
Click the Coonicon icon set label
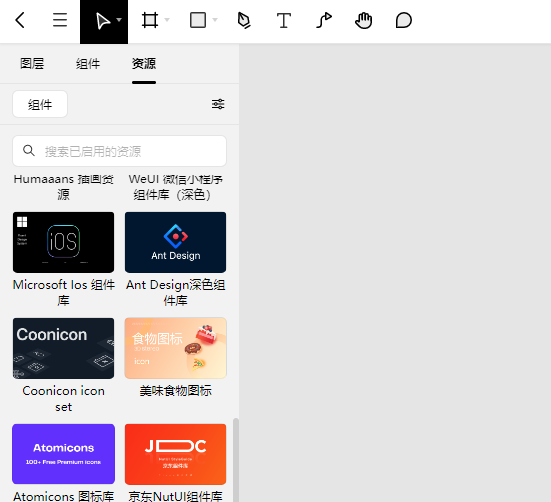point(64,399)
